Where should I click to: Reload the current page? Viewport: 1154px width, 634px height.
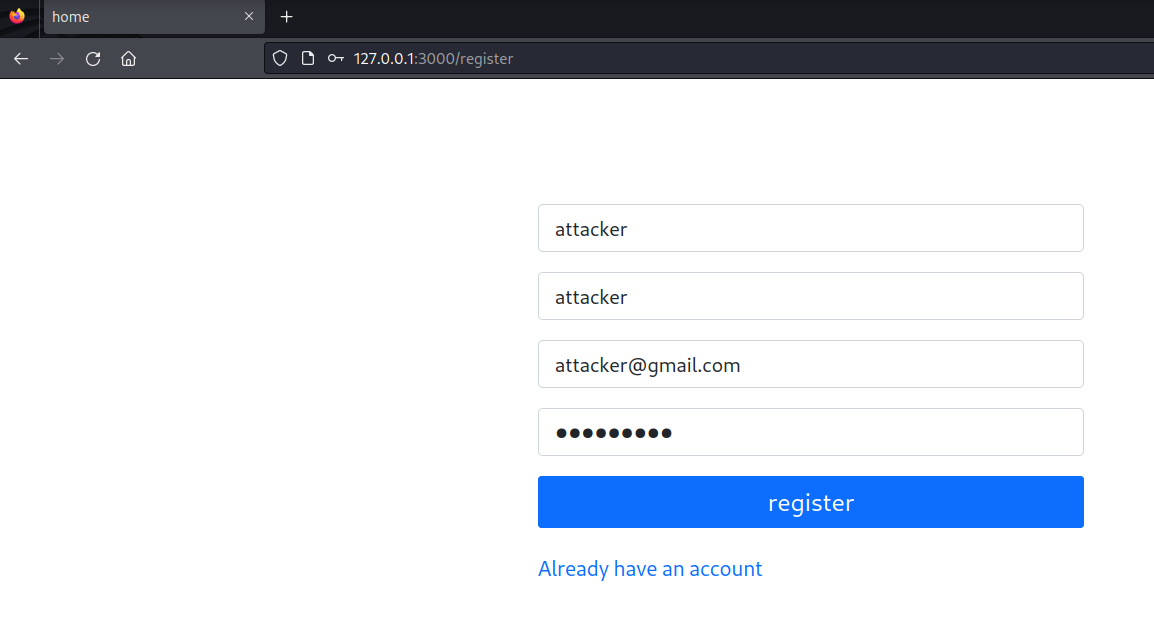[x=93, y=58]
